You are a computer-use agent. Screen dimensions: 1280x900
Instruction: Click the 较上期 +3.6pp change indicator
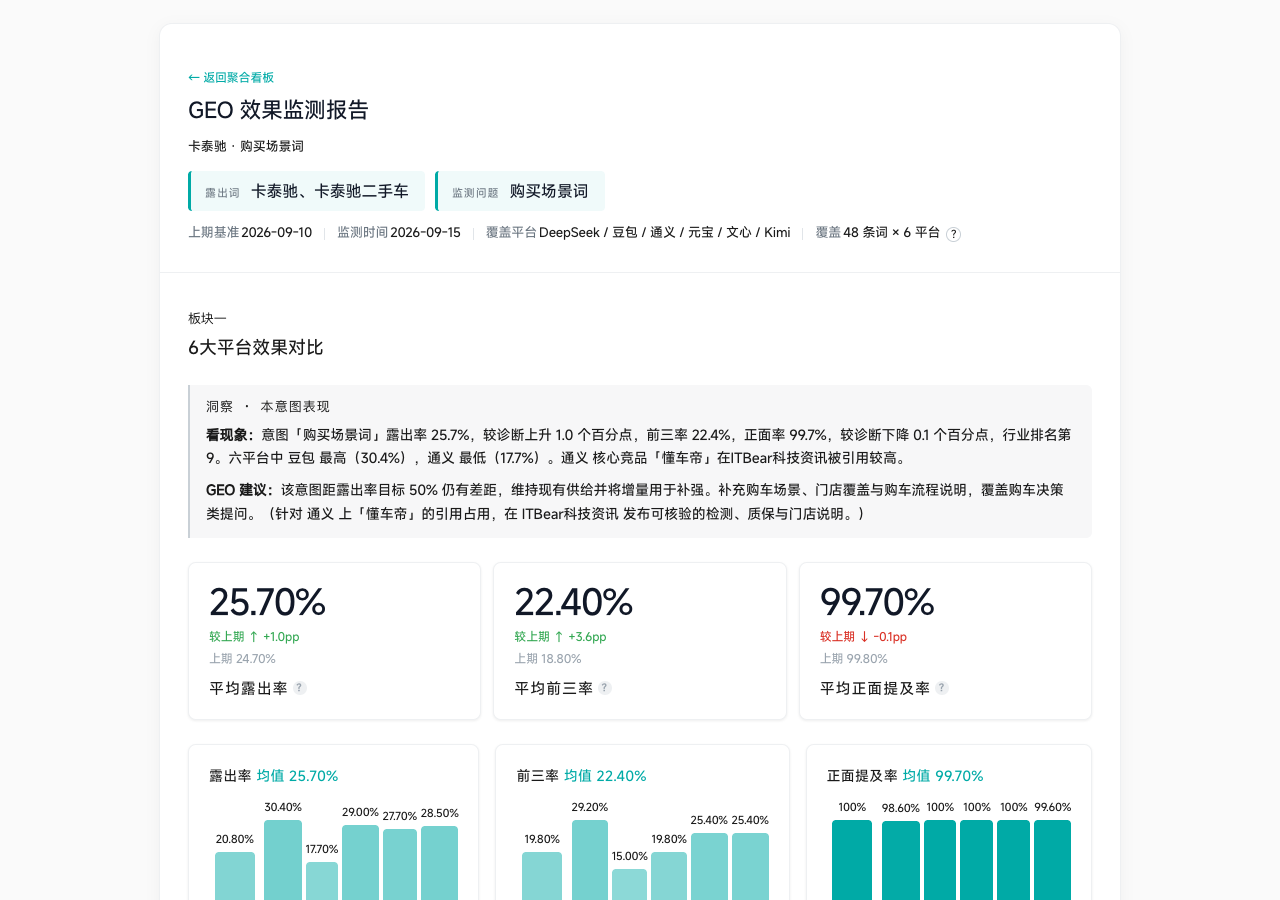[561, 637]
